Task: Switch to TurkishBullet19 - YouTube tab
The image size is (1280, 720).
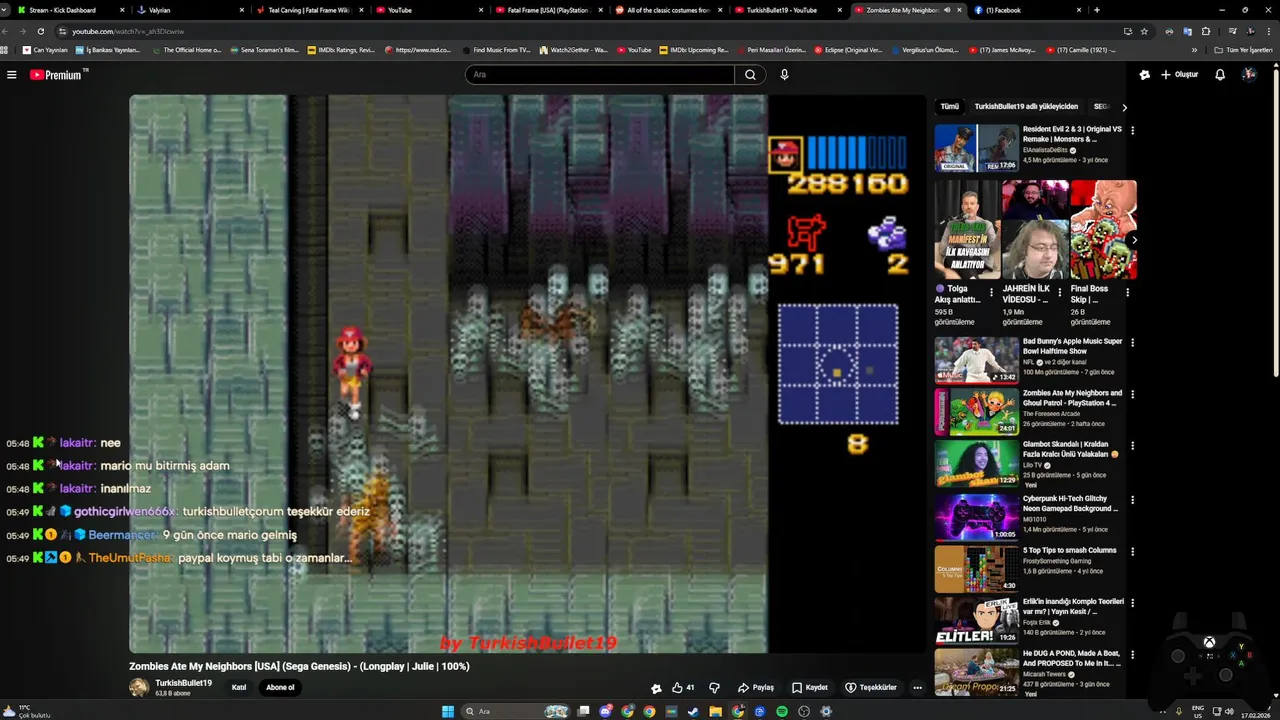Action: (788, 10)
